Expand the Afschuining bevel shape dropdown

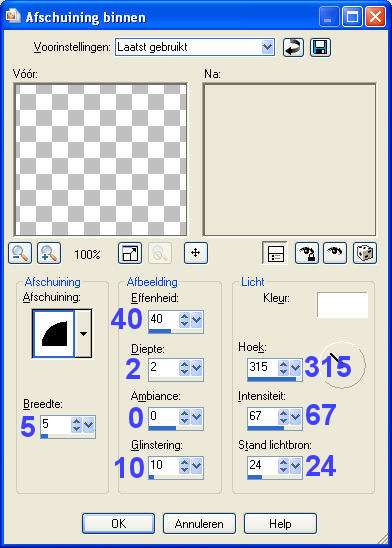tap(84, 334)
